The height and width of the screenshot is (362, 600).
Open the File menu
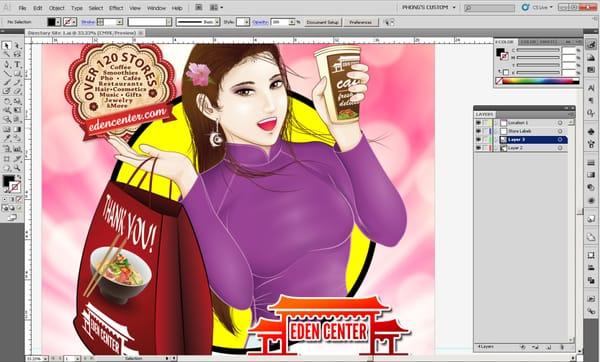tap(23, 8)
